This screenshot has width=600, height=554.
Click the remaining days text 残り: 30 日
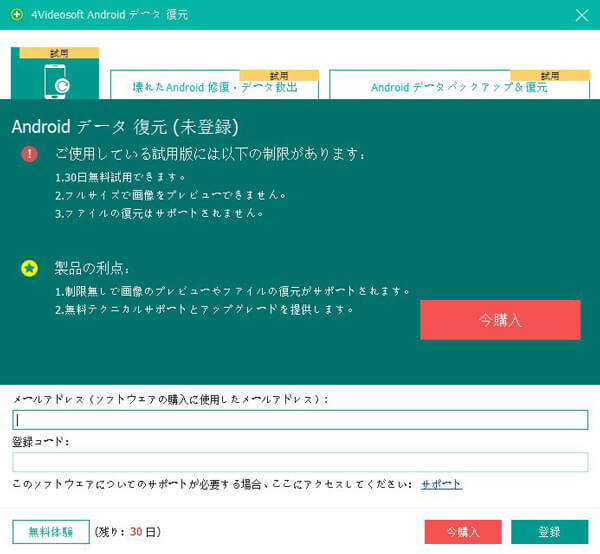click(128, 532)
